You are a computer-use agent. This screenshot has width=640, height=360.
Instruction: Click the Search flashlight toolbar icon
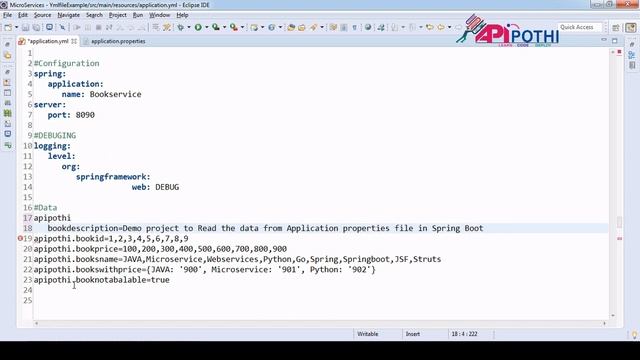coord(313,27)
